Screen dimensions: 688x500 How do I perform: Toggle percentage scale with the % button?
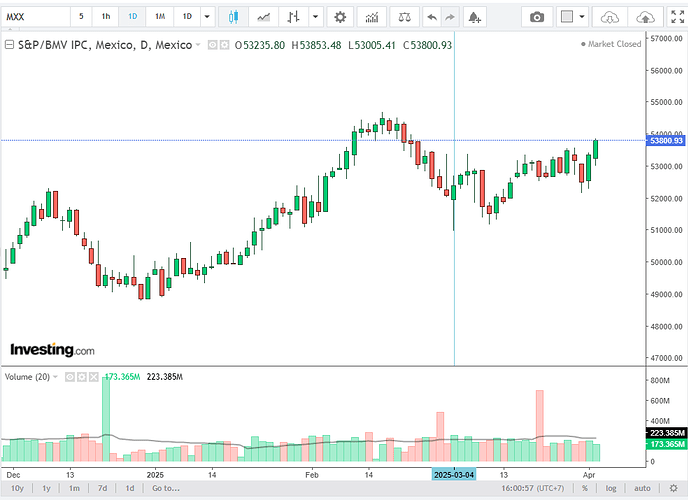point(585,488)
